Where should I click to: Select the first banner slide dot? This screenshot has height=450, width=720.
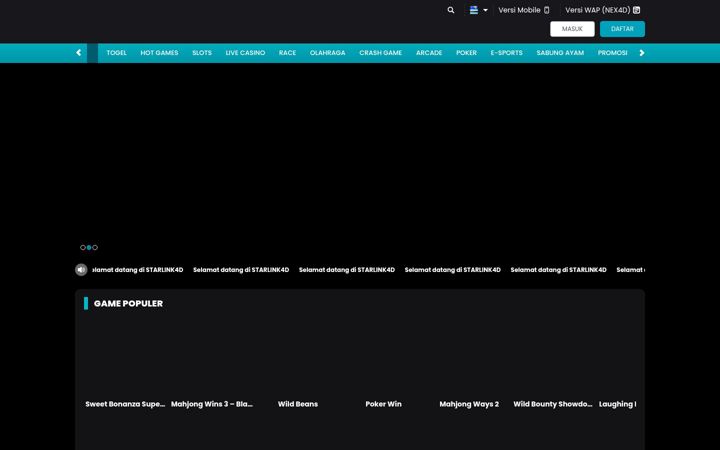click(x=83, y=248)
